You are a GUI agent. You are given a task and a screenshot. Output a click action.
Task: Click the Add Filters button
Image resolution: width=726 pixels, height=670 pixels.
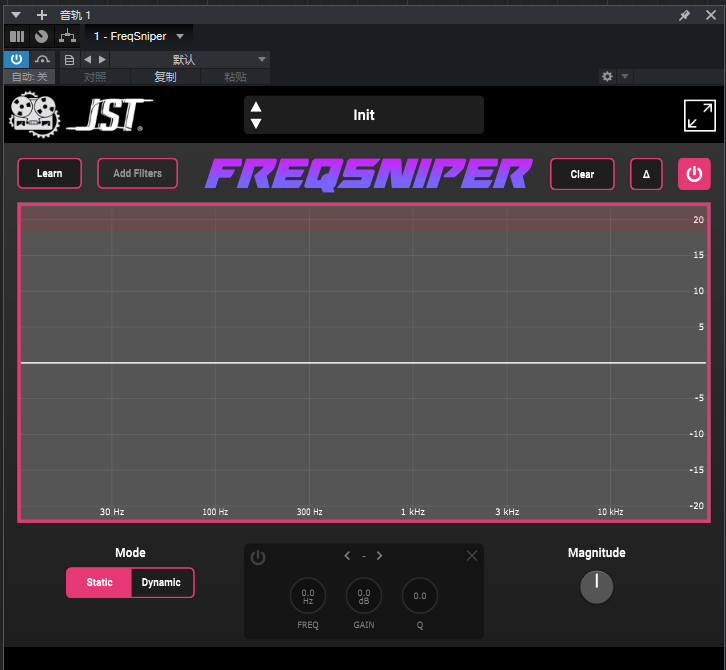pyautogui.click(x=138, y=173)
